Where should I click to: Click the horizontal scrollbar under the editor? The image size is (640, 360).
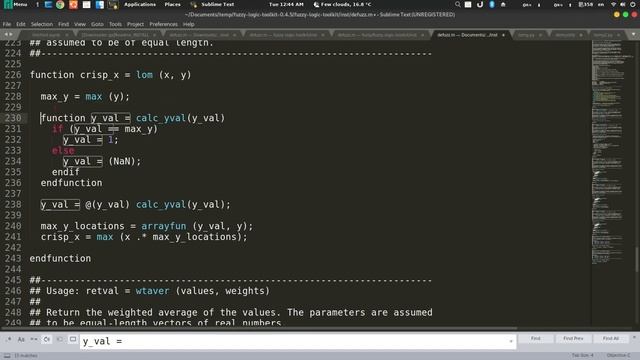pyautogui.click(x=259, y=328)
